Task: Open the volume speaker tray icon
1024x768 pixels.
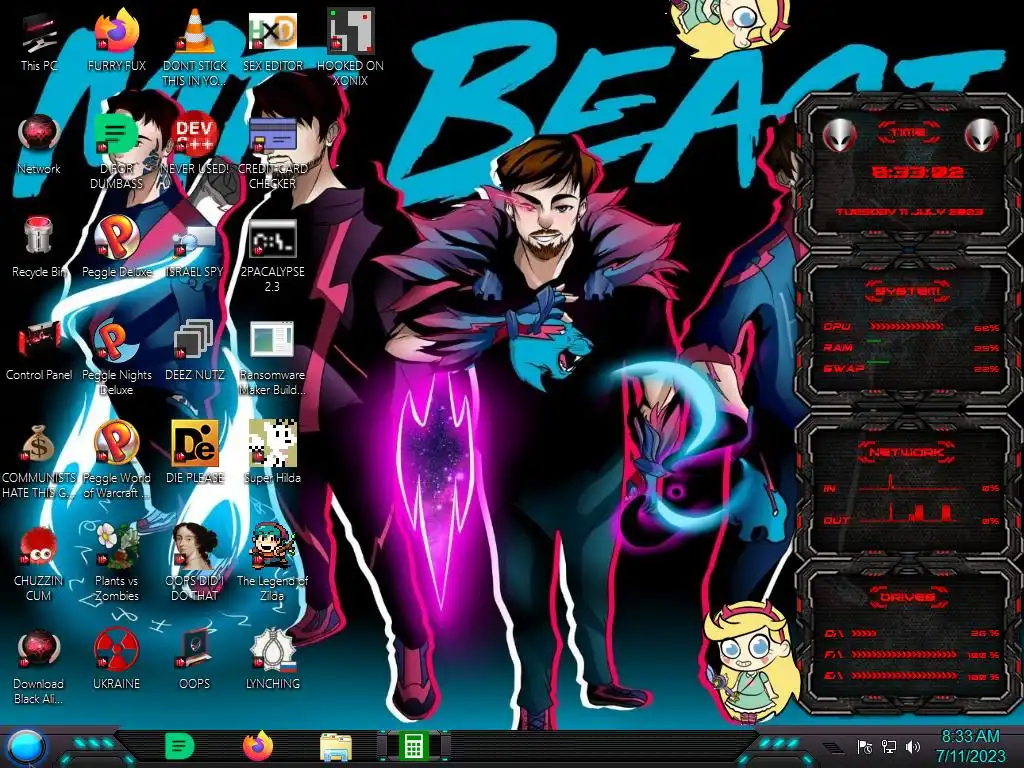Action: tap(913, 746)
